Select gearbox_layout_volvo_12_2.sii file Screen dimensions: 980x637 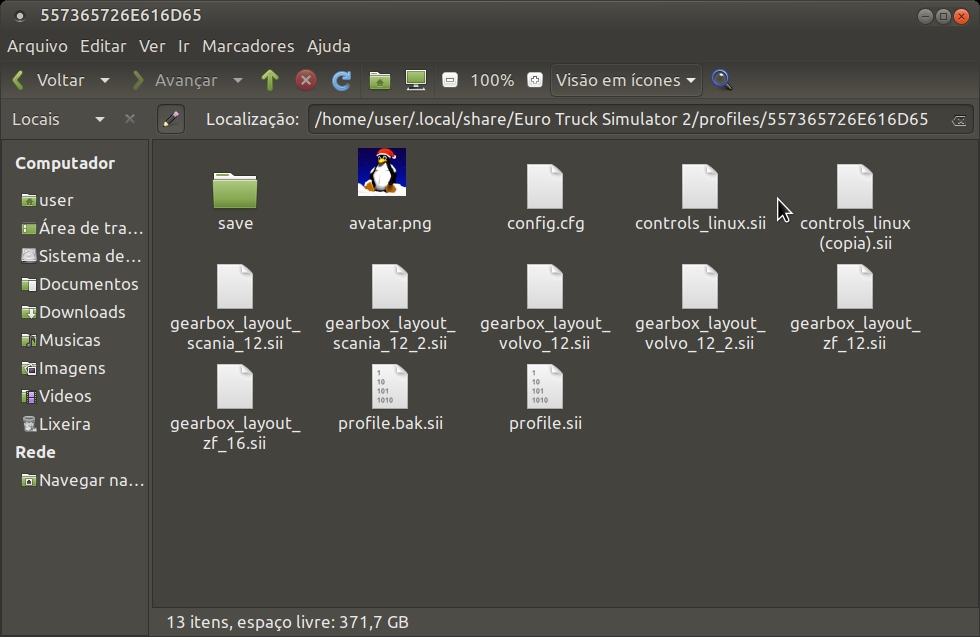pyautogui.click(x=700, y=308)
